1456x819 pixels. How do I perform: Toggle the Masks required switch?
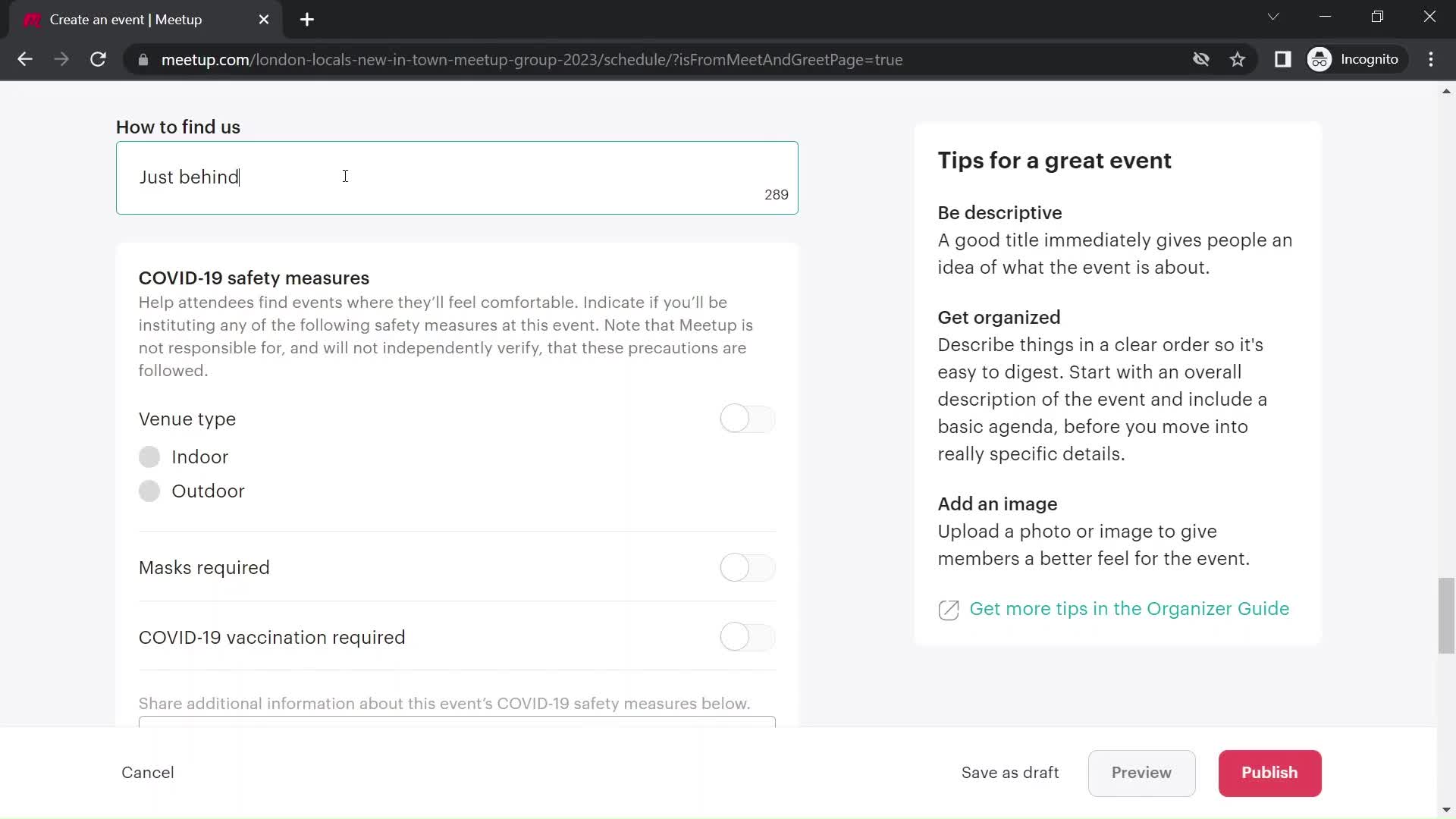(x=749, y=567)
